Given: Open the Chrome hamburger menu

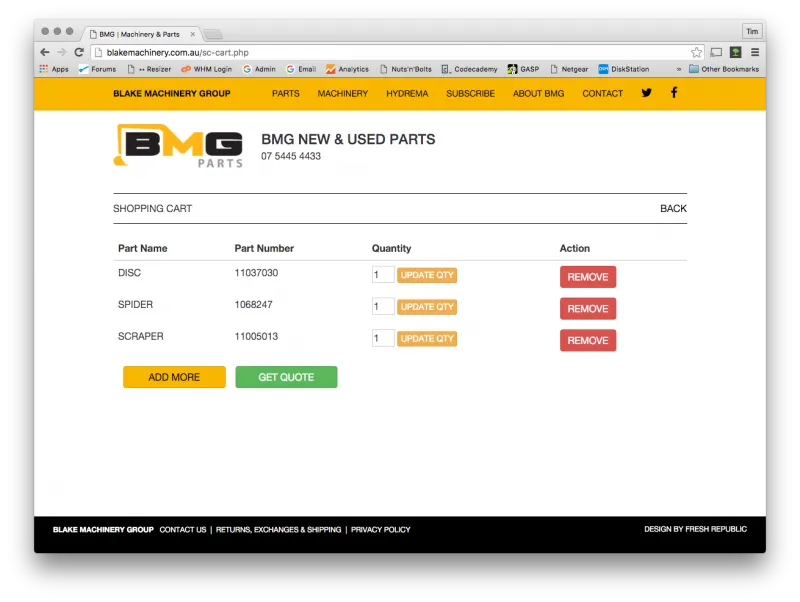Looking at the screenshot, I should point(755,52).
